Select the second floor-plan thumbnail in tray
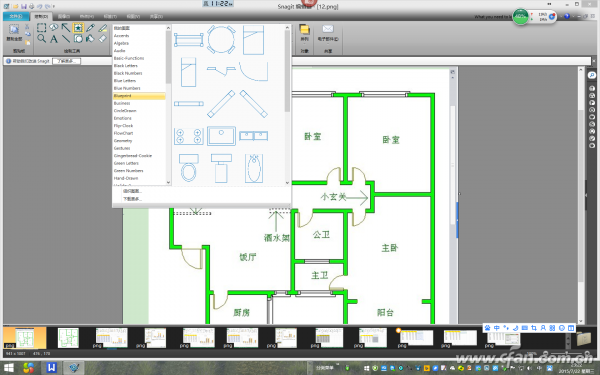 68,338
